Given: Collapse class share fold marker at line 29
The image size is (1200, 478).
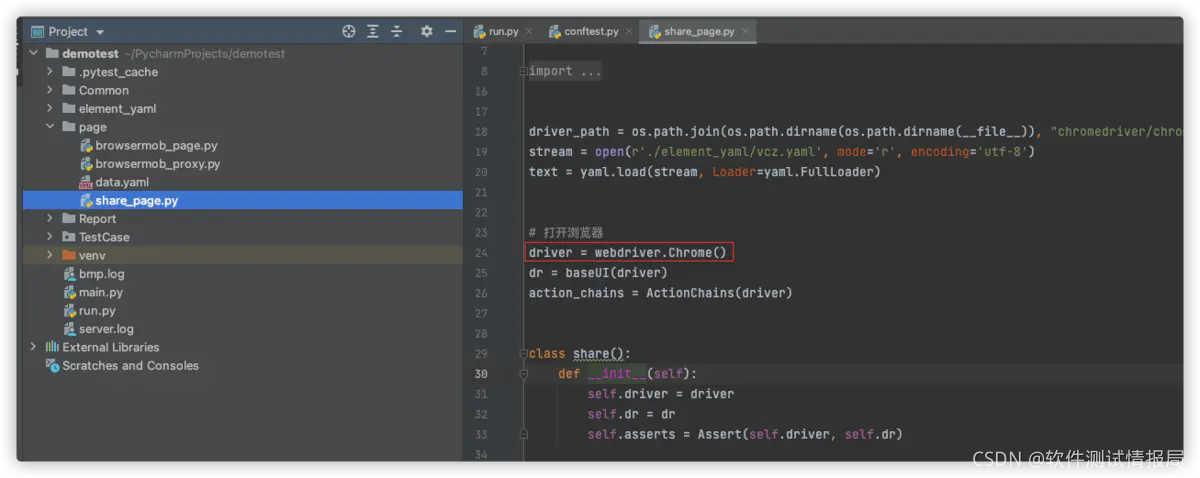Looking at the screenshot, I should pos(523,354).
